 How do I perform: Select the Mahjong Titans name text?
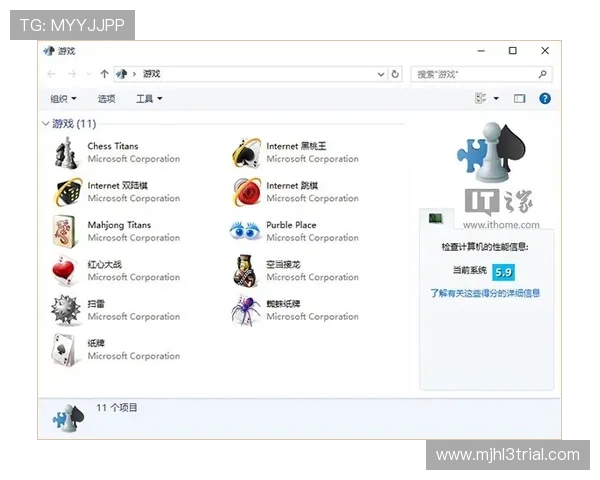pyautogui.click(x=119, y=225)
